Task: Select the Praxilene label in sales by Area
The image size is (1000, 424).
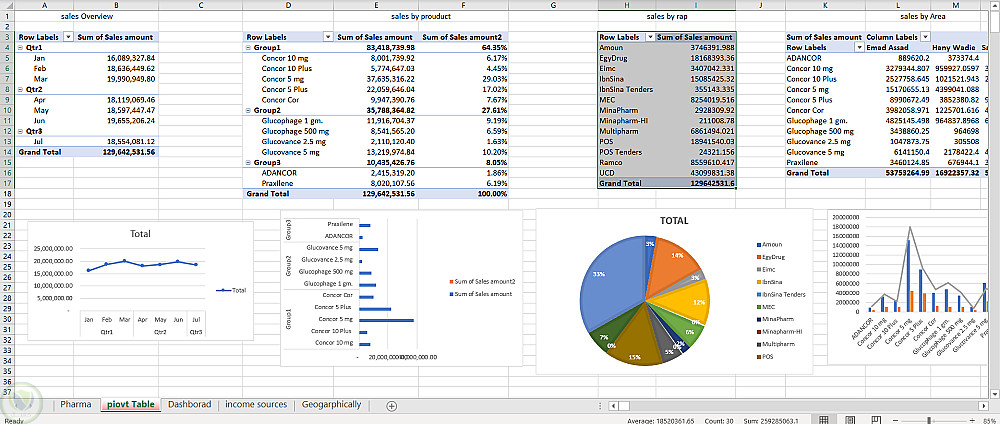Action: (x=824, y=163)
